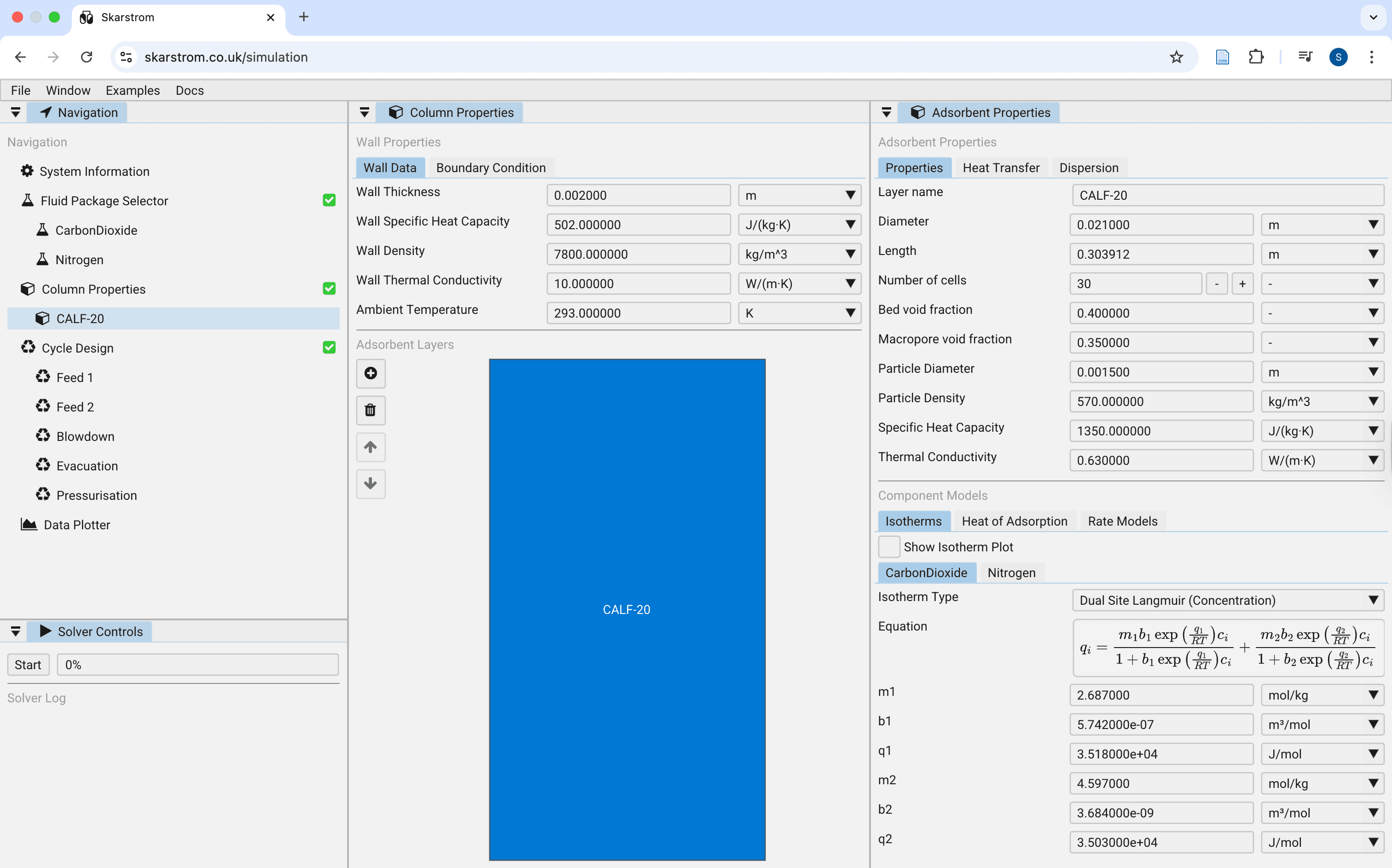
Task: Switch to the Heat Transfer tab
Action: coord(1001,167)
